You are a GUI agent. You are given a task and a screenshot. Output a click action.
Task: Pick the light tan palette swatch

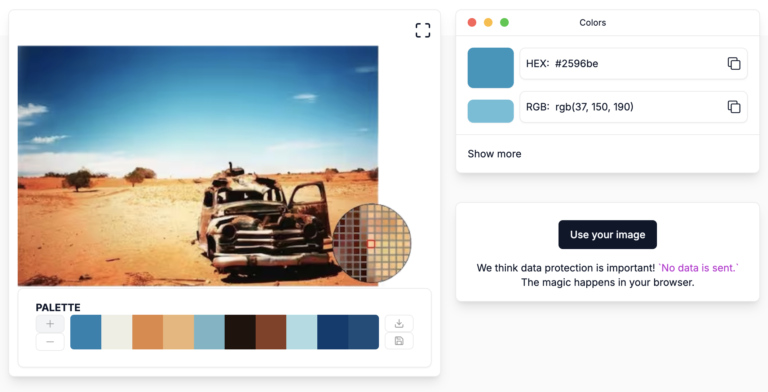(x=178, y=332)
